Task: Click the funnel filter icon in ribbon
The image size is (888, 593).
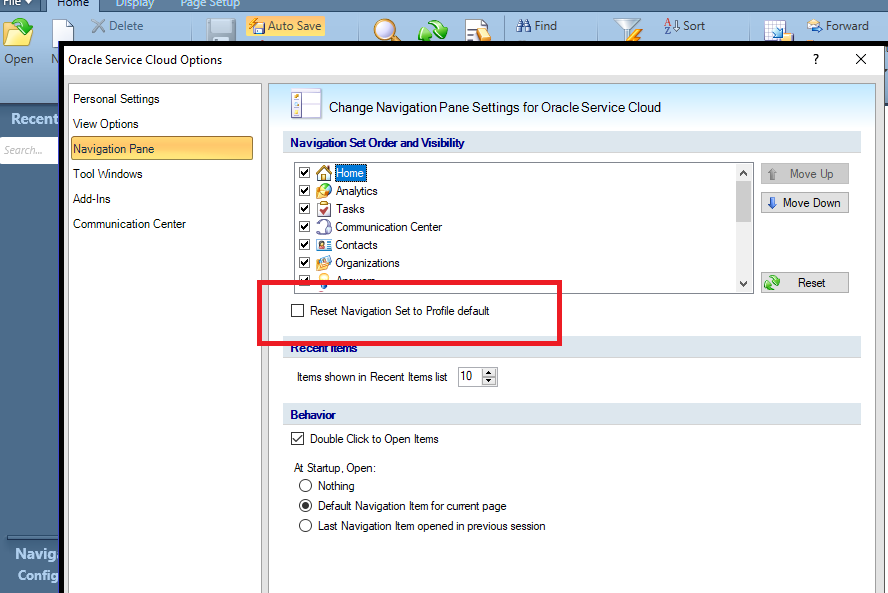Action: click(x=627, y=29)
